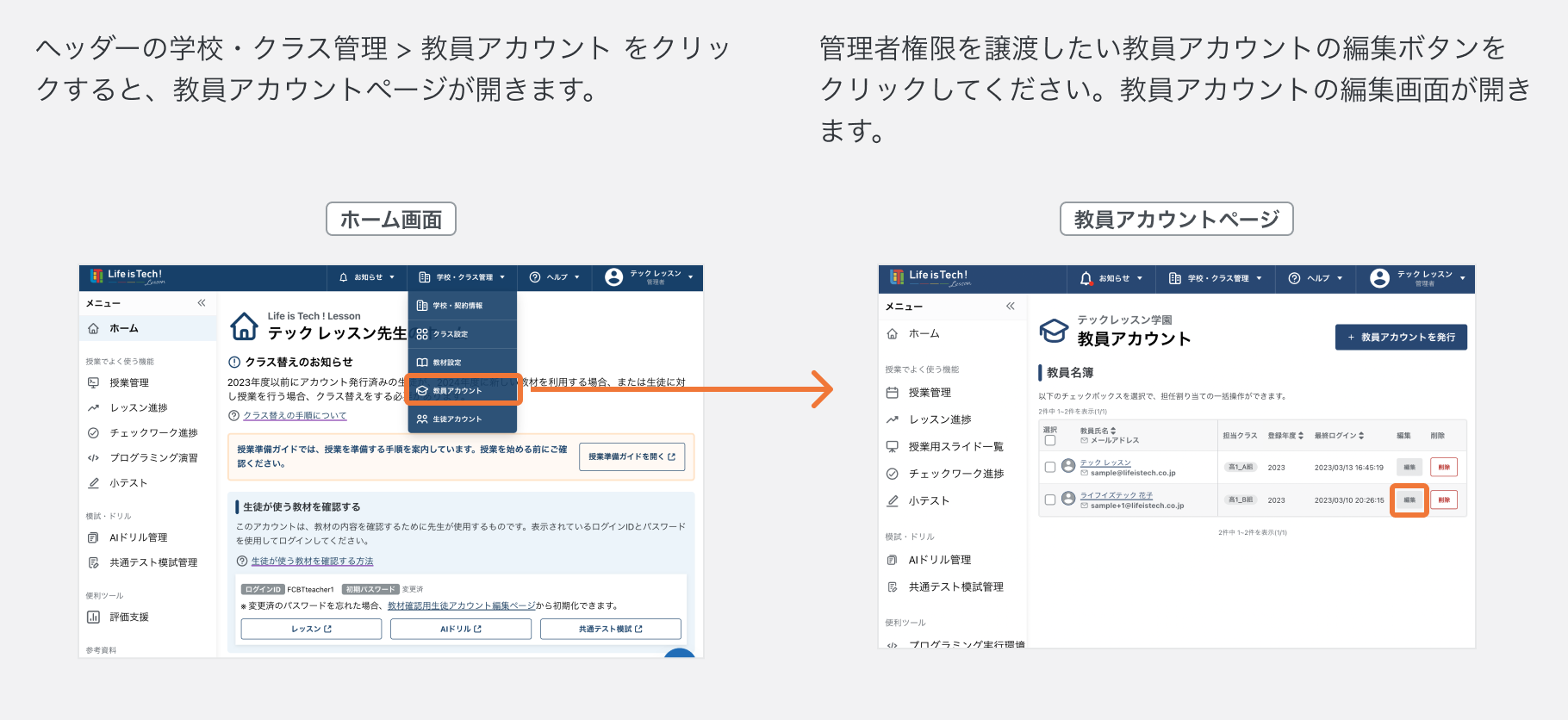Open お知らせ dropdown on the home screen header
The height and width of the screenshot is (720, 1568).
click(x=368, y=277)
